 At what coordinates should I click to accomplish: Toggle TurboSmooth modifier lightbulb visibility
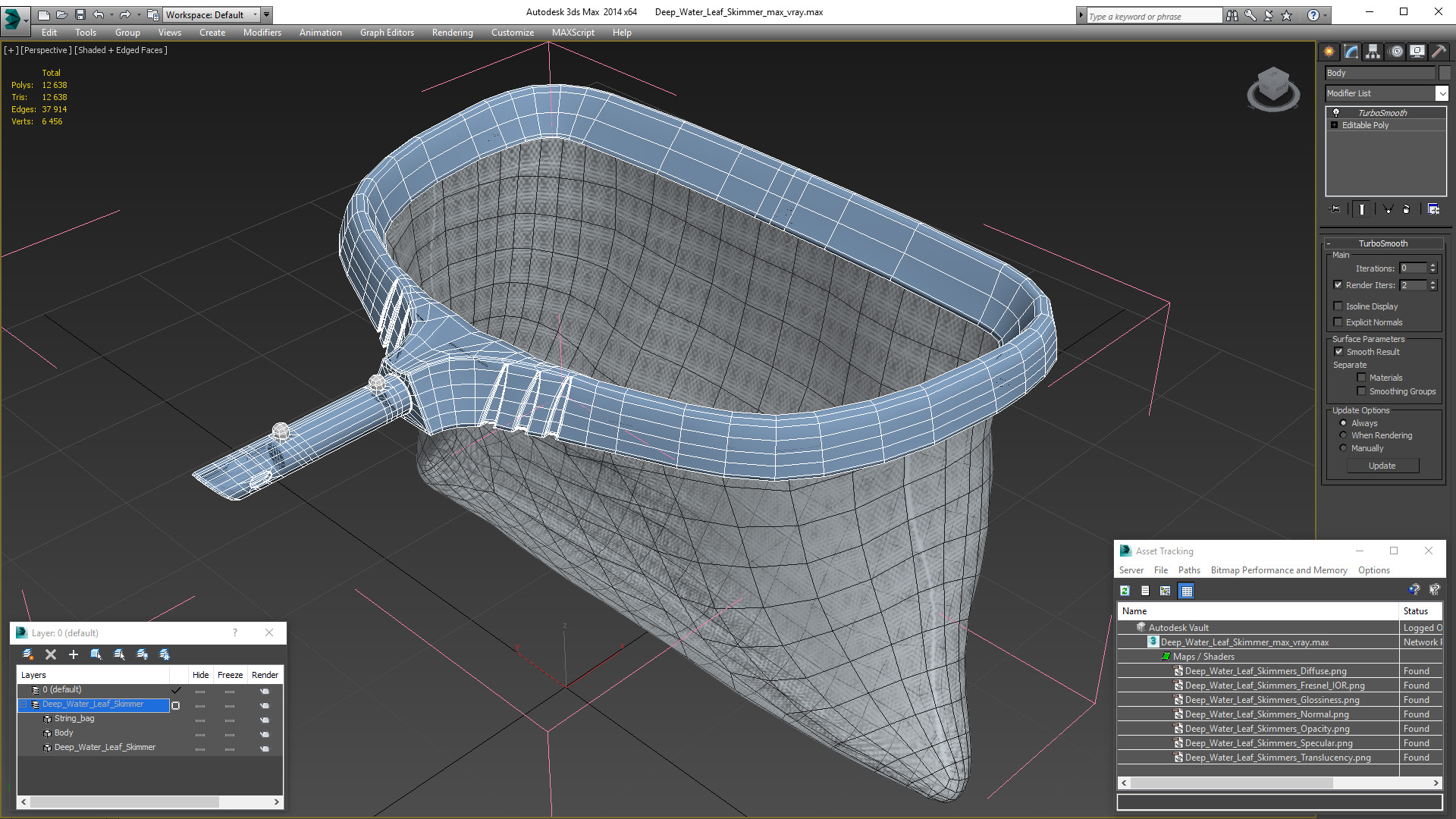[1336, 112]
